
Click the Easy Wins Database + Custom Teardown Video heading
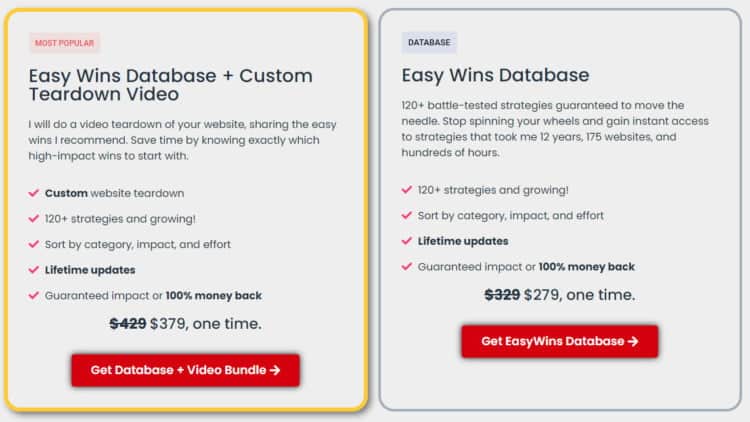[171, 85]
